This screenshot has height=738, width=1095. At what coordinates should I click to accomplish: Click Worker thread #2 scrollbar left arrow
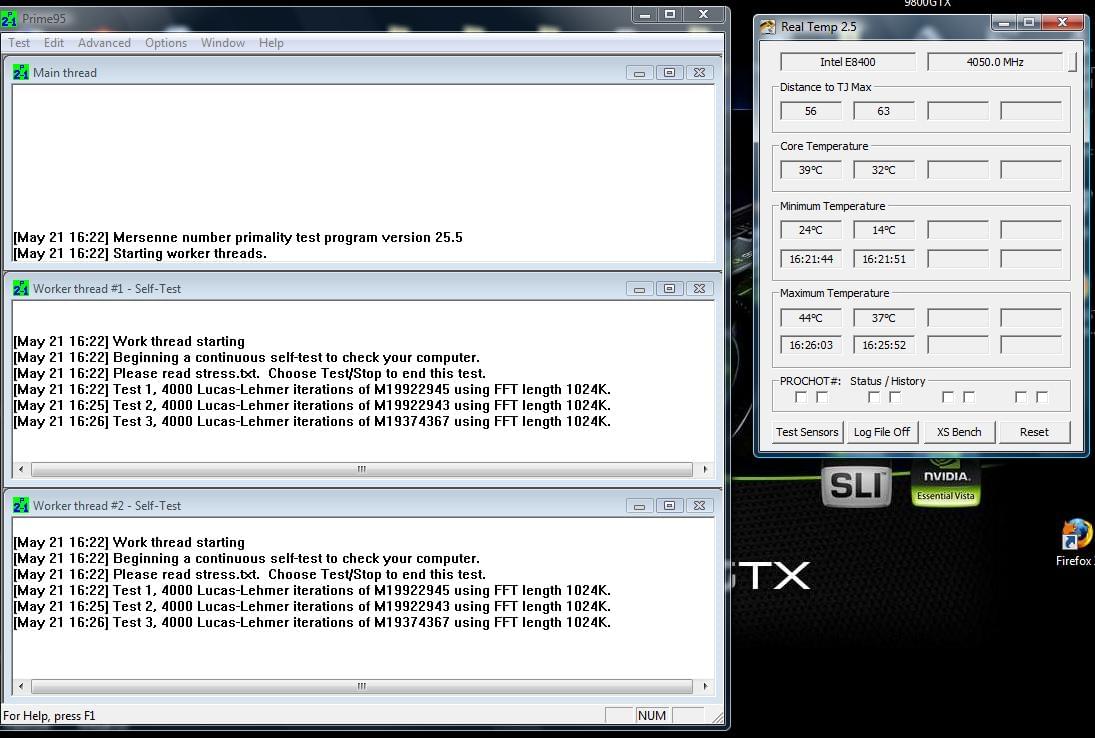click(x=21, y=686)
